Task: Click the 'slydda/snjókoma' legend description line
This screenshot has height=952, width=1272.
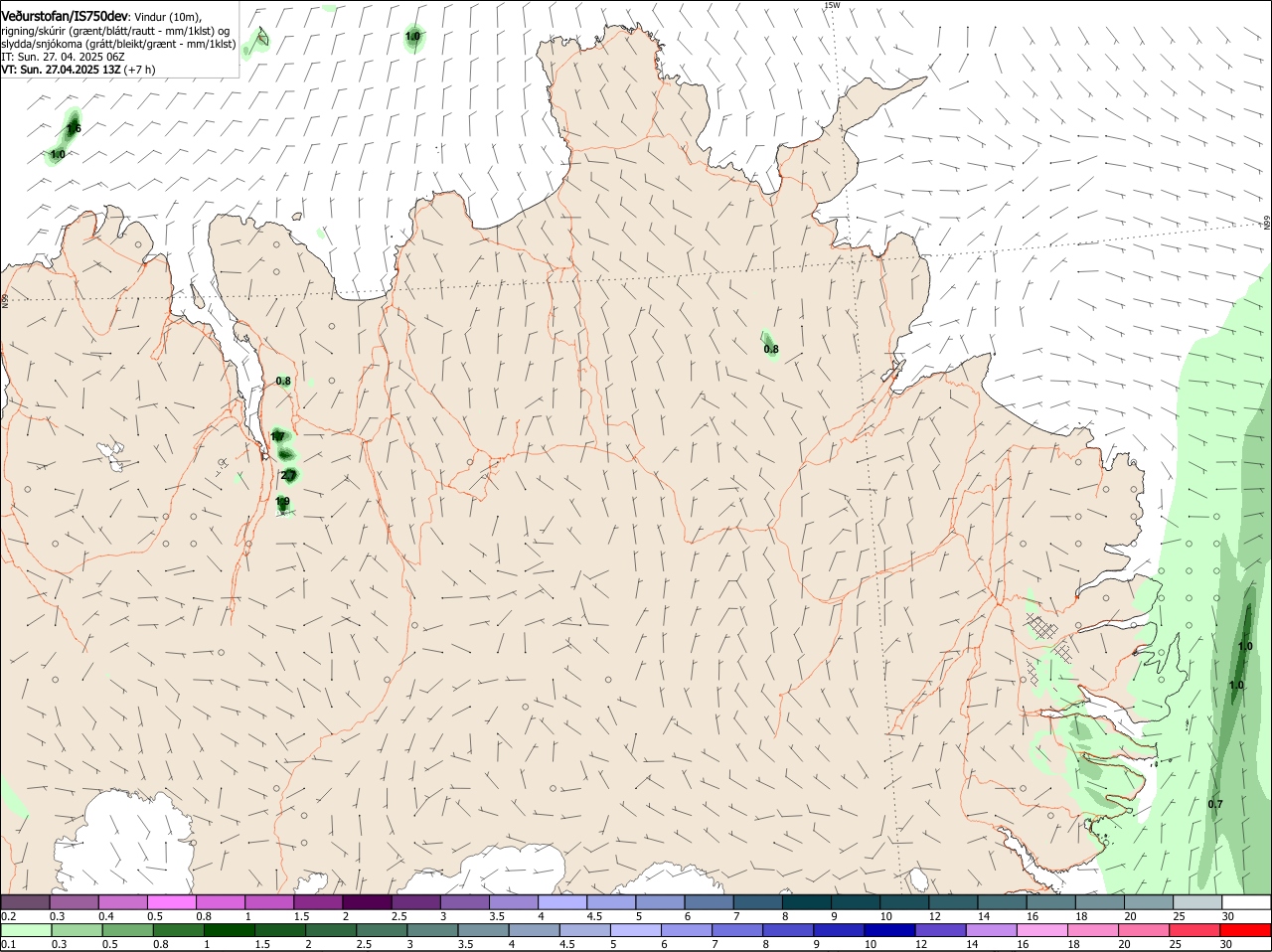Action: click(x=118, y=44)
